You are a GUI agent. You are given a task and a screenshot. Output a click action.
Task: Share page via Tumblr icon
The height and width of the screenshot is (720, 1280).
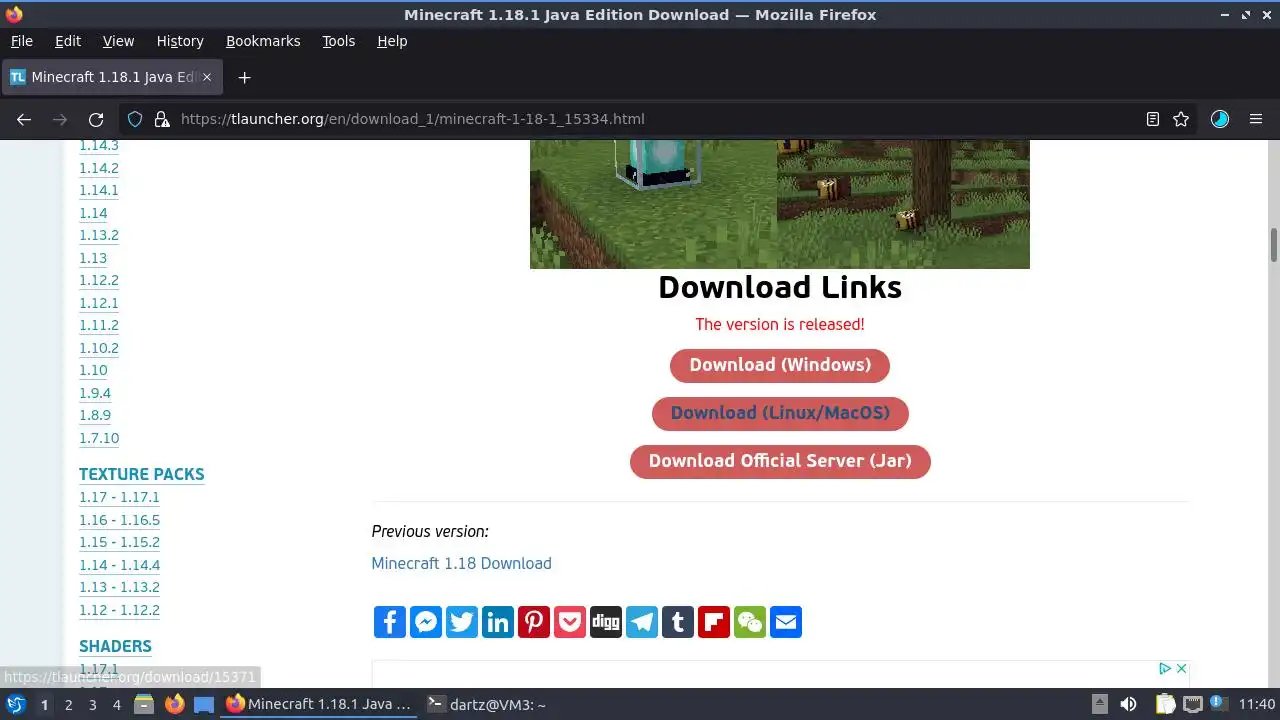click(678, 622)
